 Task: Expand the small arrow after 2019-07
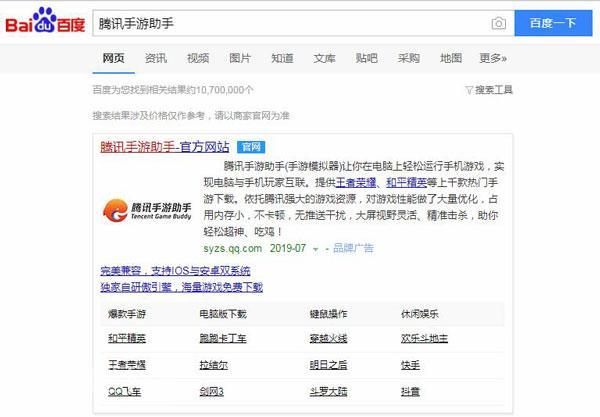tap(316, 249)
